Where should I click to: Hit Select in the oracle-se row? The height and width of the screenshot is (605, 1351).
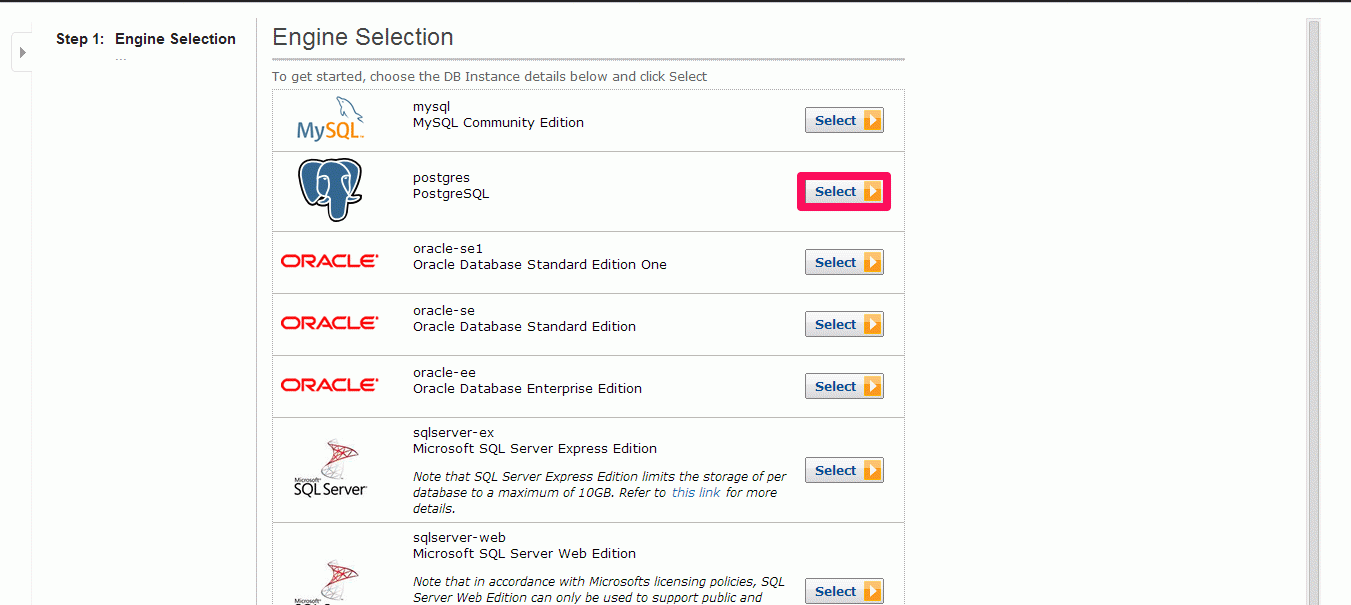pyautogui.click(x=844, y=324)
